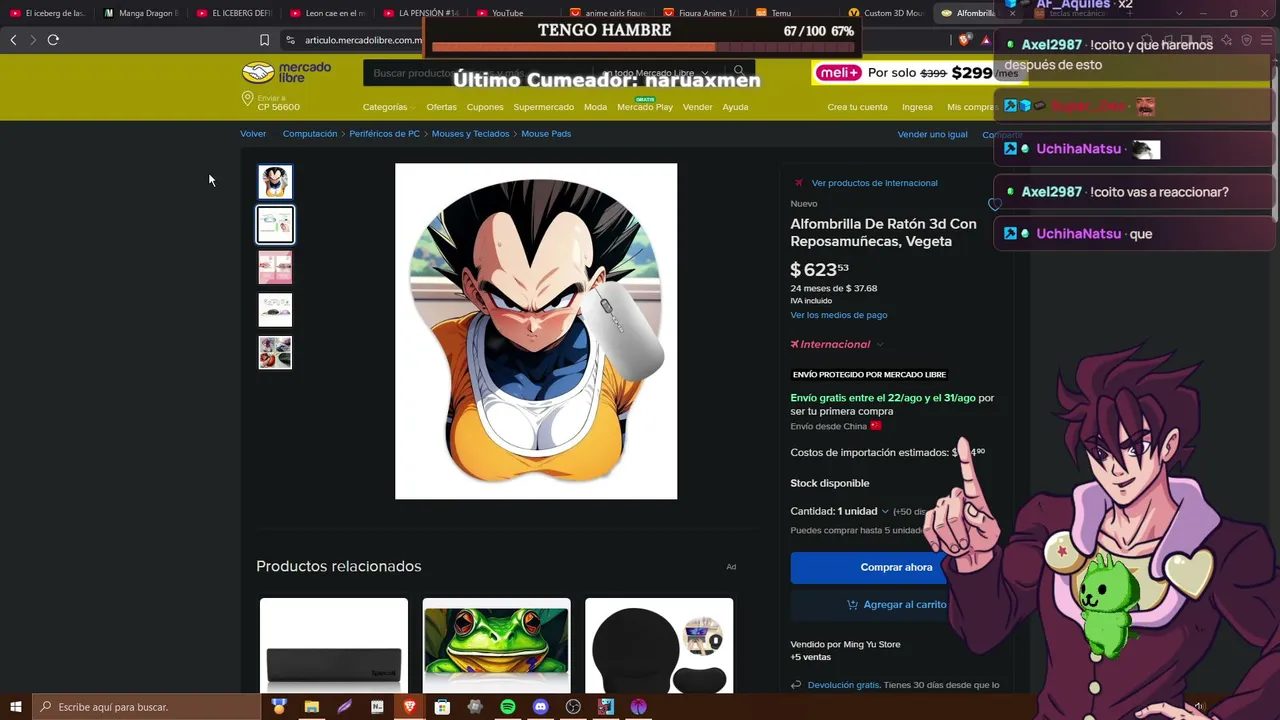Screen dimensions: 1280x720
Task: Go back with the browser back arrow
Action: pyautogui.click(x=13, y=40)
